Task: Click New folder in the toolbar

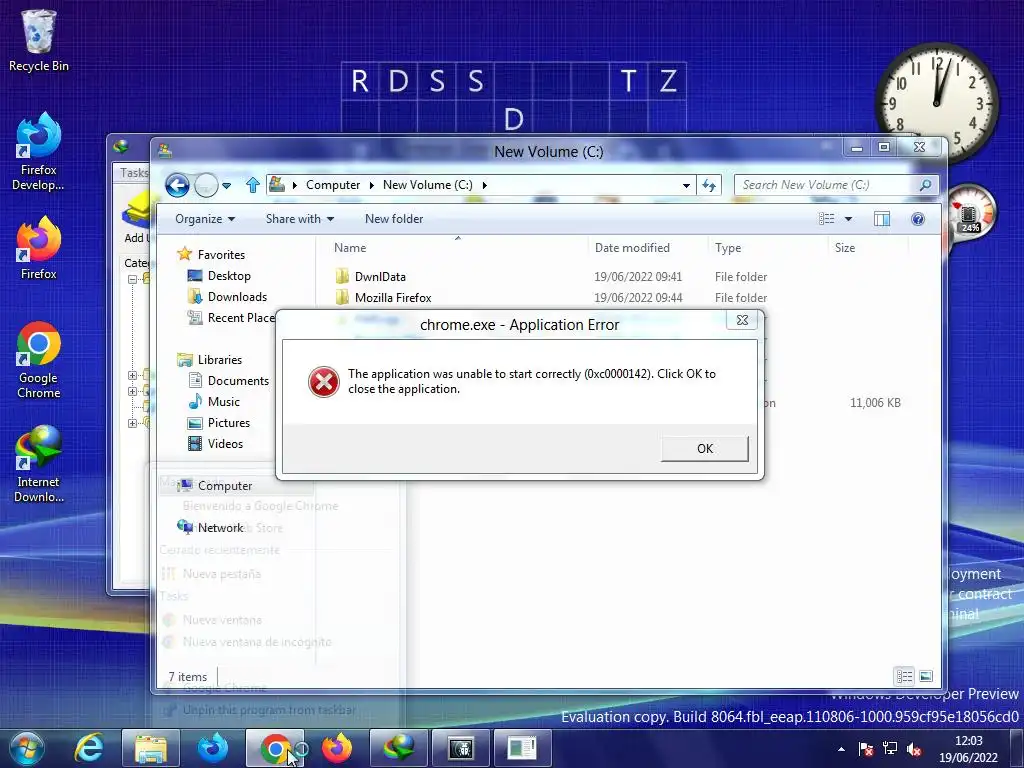Action: pyautogui.click(x=394, y=219)
